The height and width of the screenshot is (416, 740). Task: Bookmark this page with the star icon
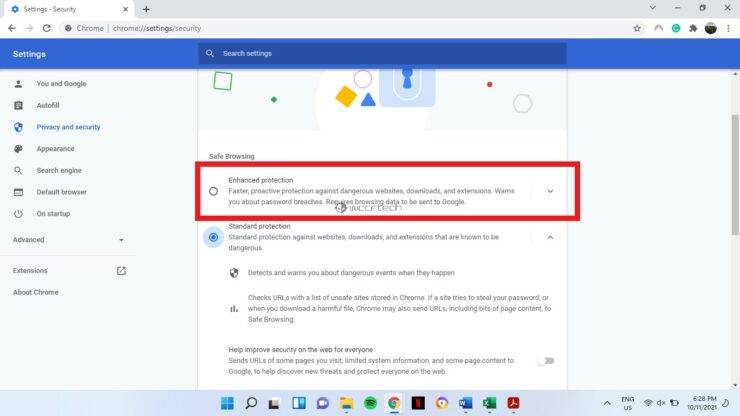point(637,28)
